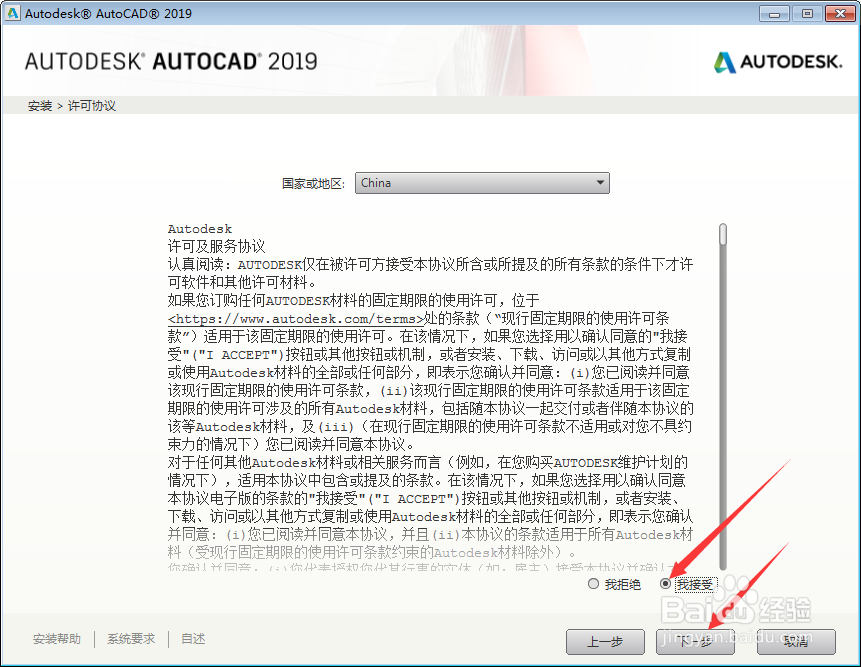Click the AutoCAD title bar application icon
The height and width of the screenshot is (667, 861).
(x=12, y=13)
